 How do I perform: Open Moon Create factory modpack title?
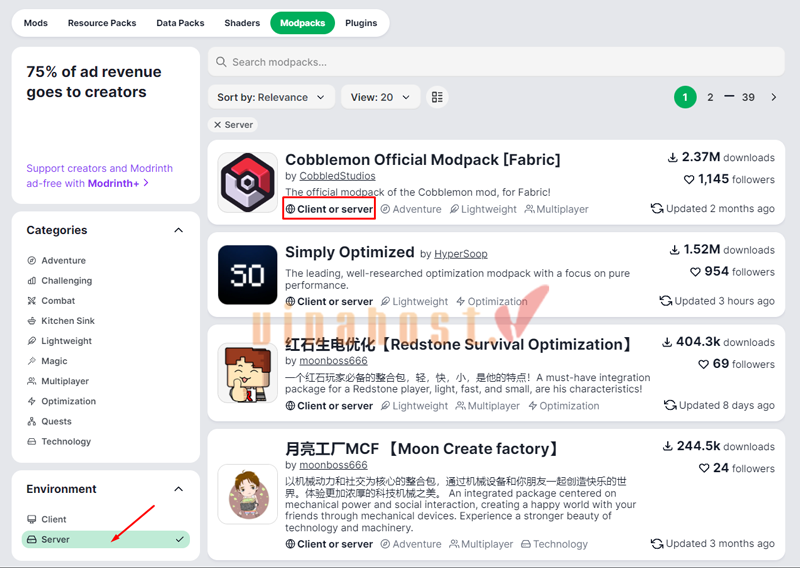tap(421, 449)
